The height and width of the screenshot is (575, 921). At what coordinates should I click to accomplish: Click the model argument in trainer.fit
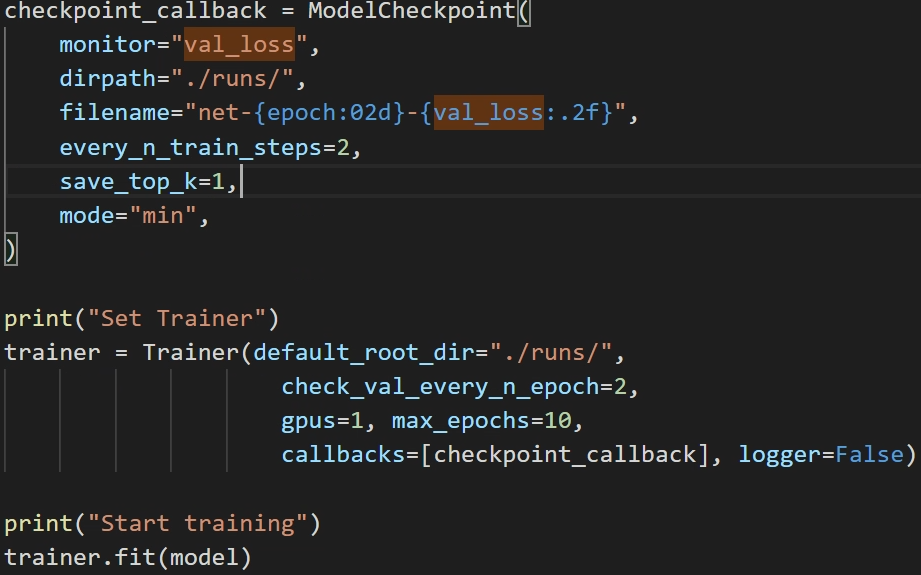coord(204,557)
